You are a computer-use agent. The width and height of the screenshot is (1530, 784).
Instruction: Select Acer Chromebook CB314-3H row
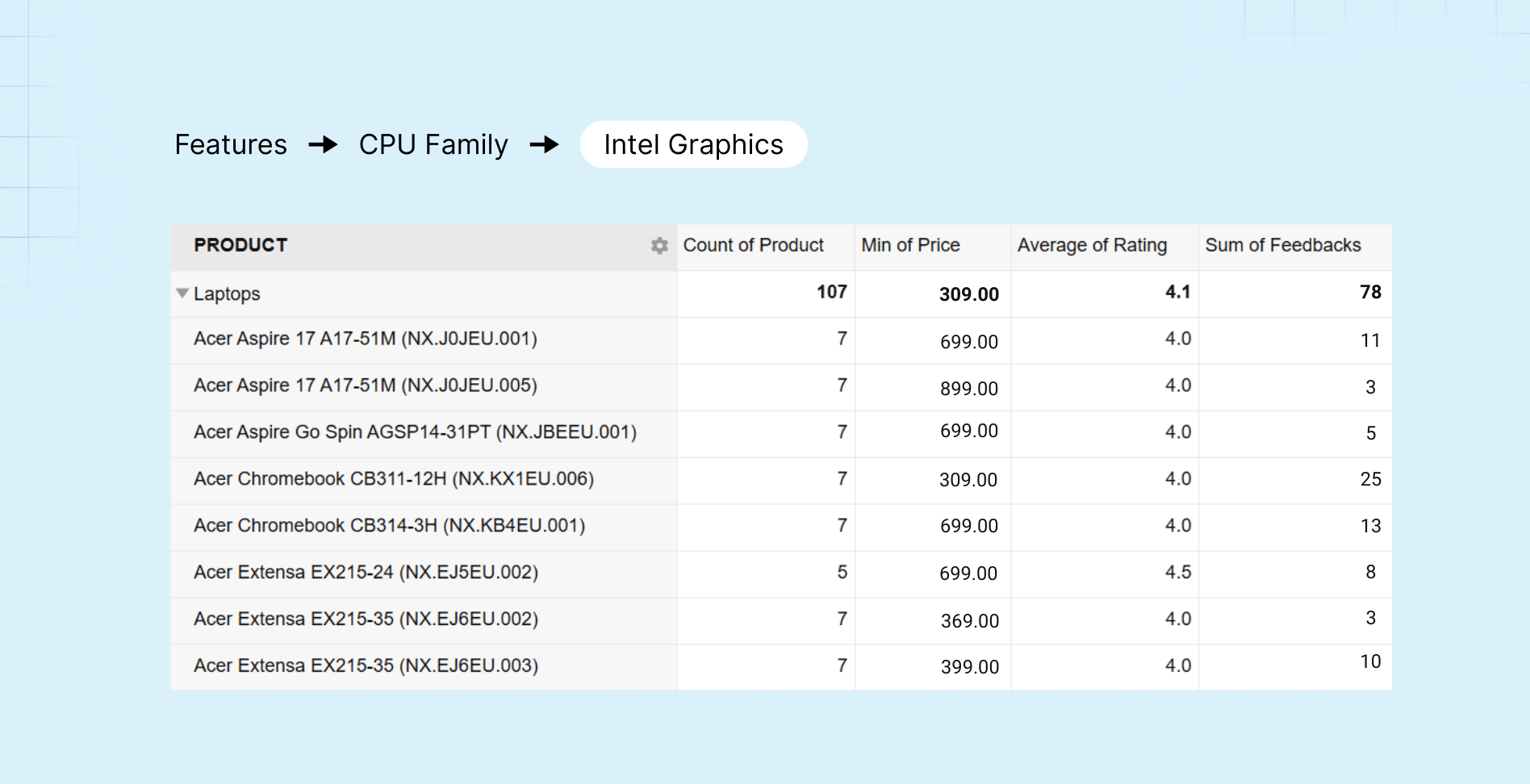click(x=389, y=526)
